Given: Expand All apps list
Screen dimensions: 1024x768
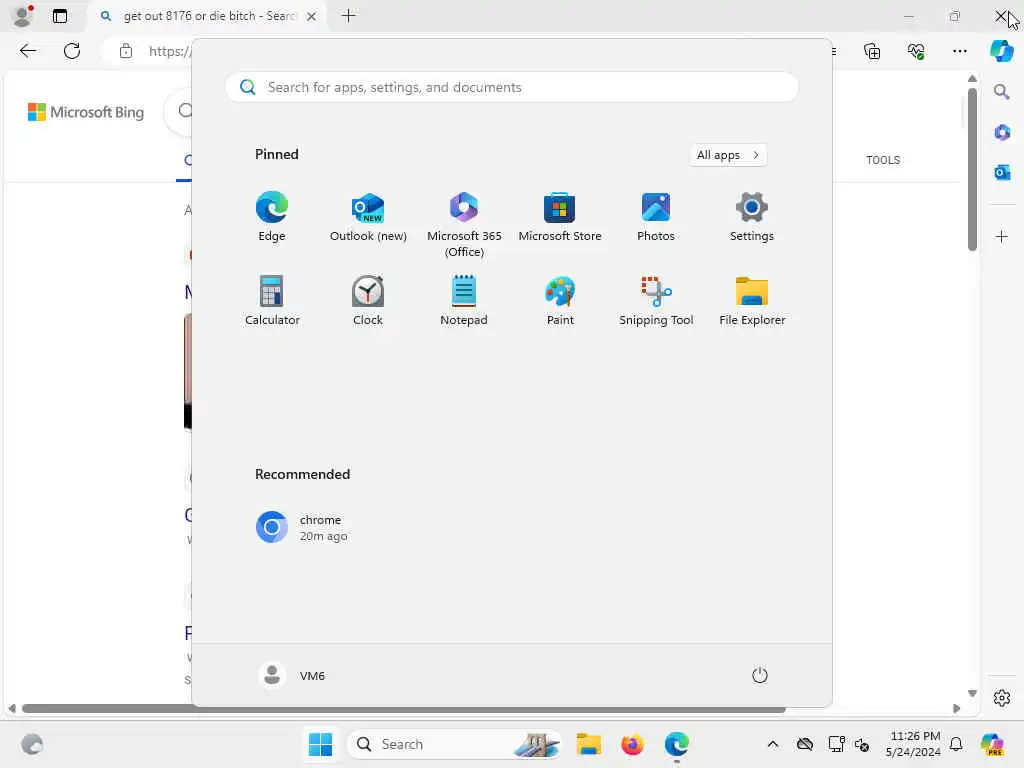Looking at the screenshot, I should coord(728,155).
